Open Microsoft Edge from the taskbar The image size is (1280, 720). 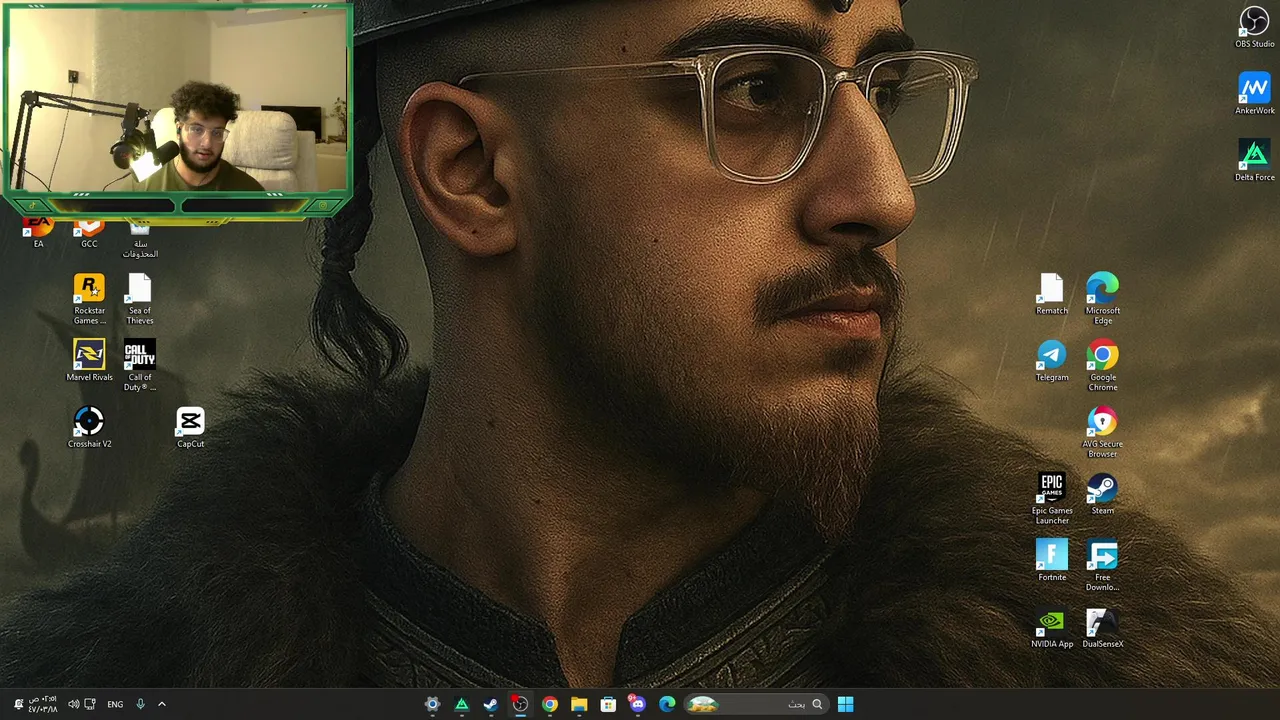coord(667,704)
